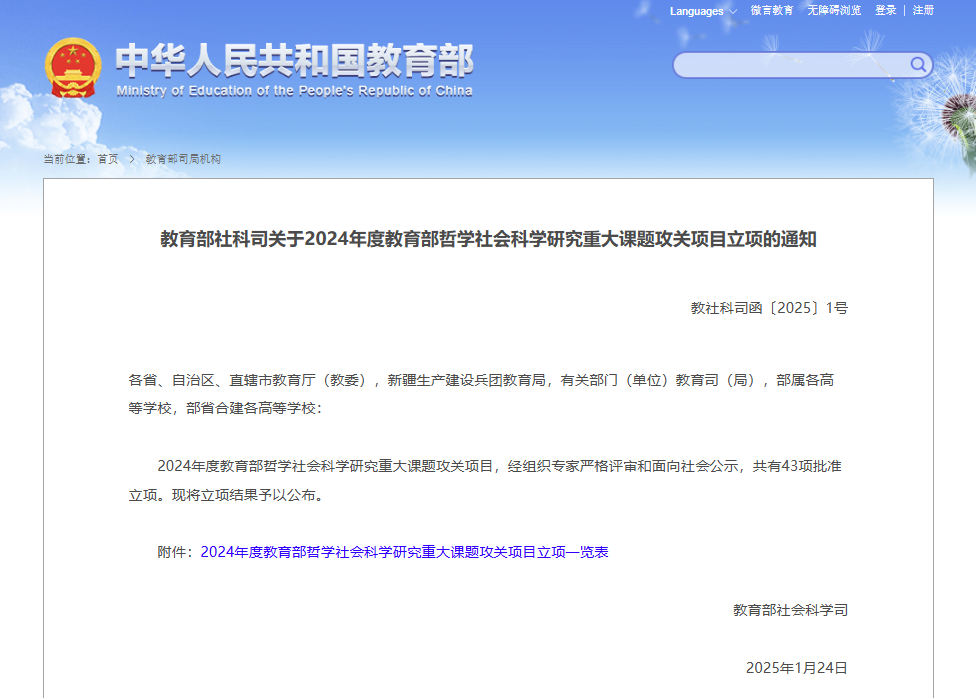Open 微言教育 from the top bar
This screenshot has height=698, width=976.
(772, 11)
